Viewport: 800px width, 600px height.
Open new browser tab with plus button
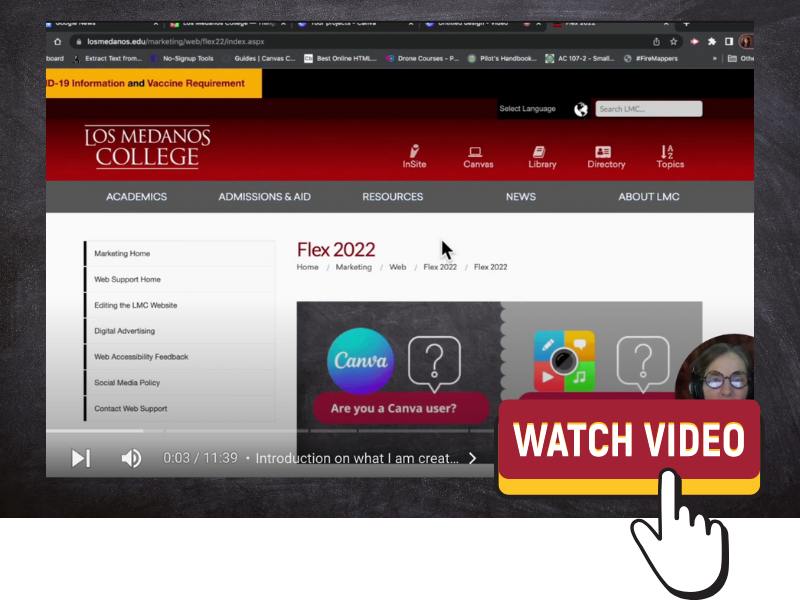686,24
